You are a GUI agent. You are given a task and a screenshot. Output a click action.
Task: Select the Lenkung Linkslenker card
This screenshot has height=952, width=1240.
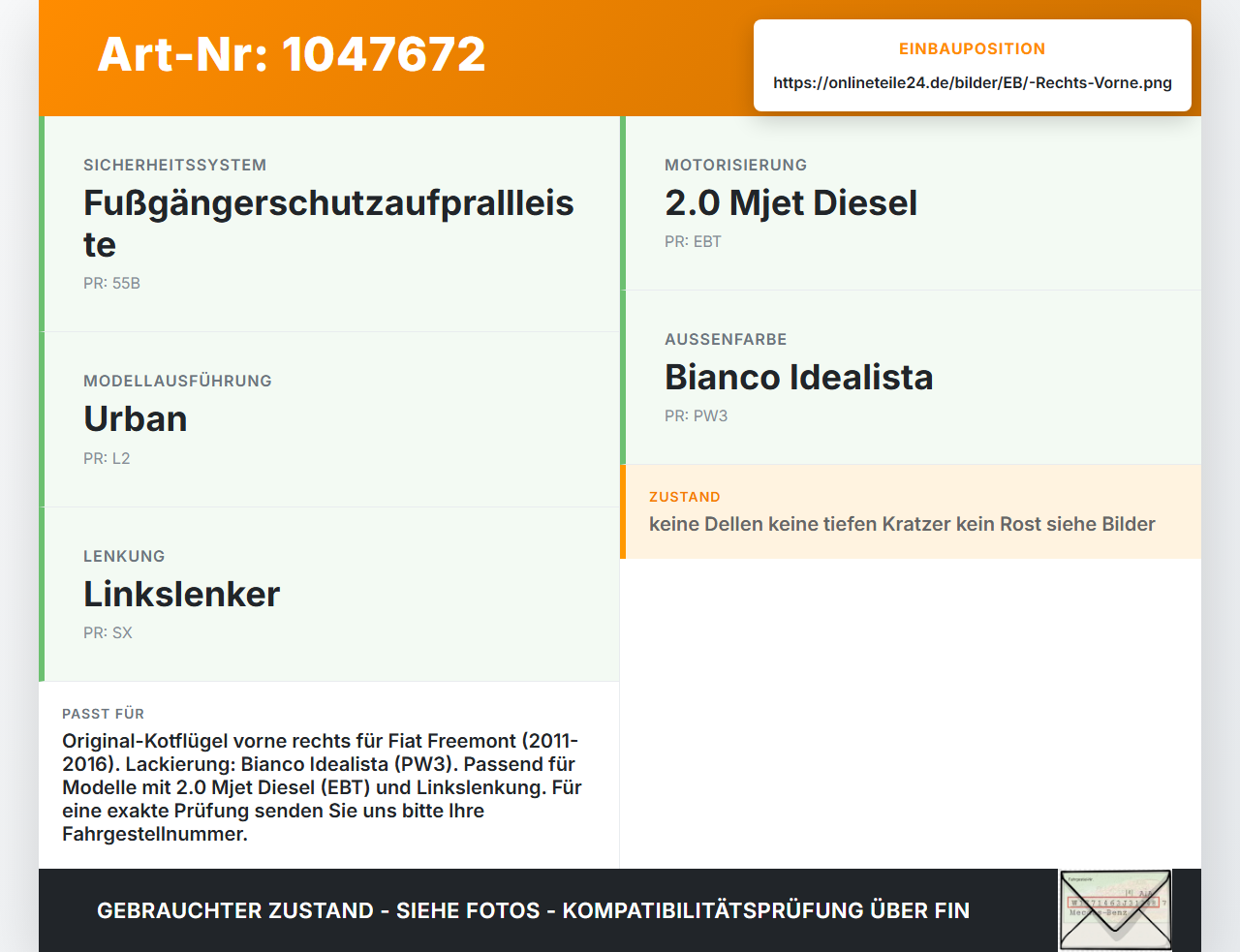coord(329,595)
